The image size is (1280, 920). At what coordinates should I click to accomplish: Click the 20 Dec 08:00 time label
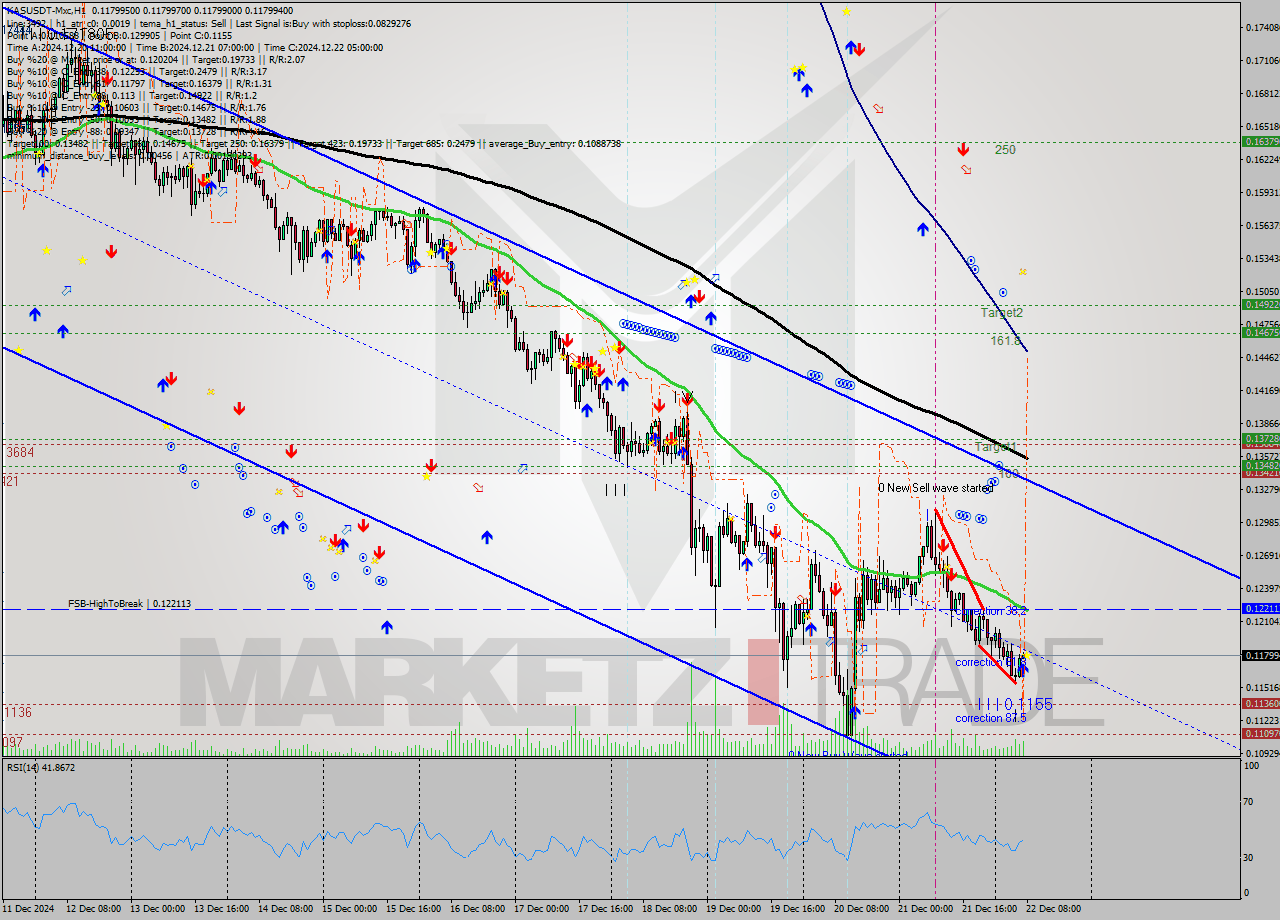coord(862,908)
